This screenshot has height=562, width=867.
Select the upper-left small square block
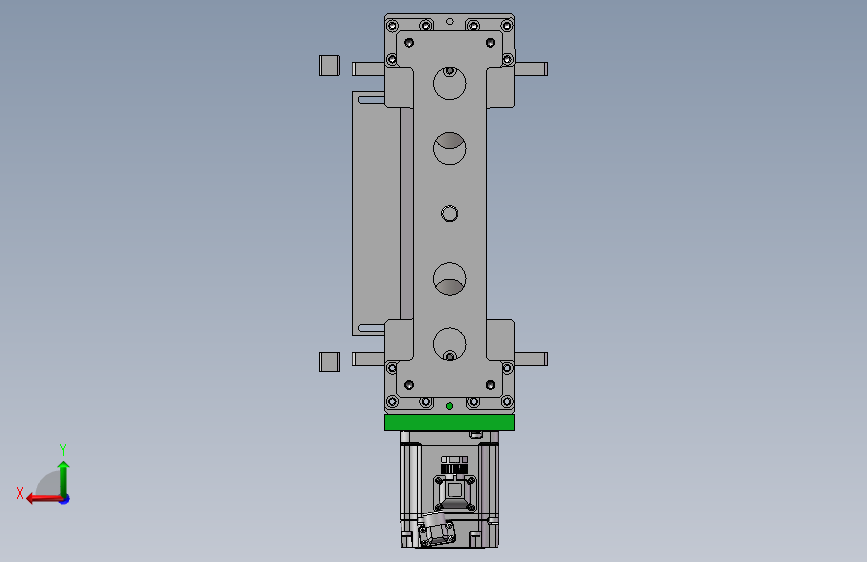click(330, 65)
